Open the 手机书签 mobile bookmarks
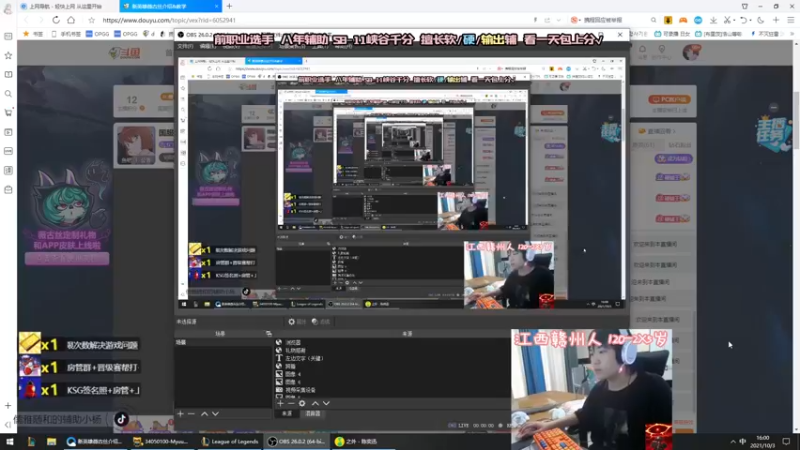The width and height of the screenshot is (800, 450). click(x=66, y=34)
